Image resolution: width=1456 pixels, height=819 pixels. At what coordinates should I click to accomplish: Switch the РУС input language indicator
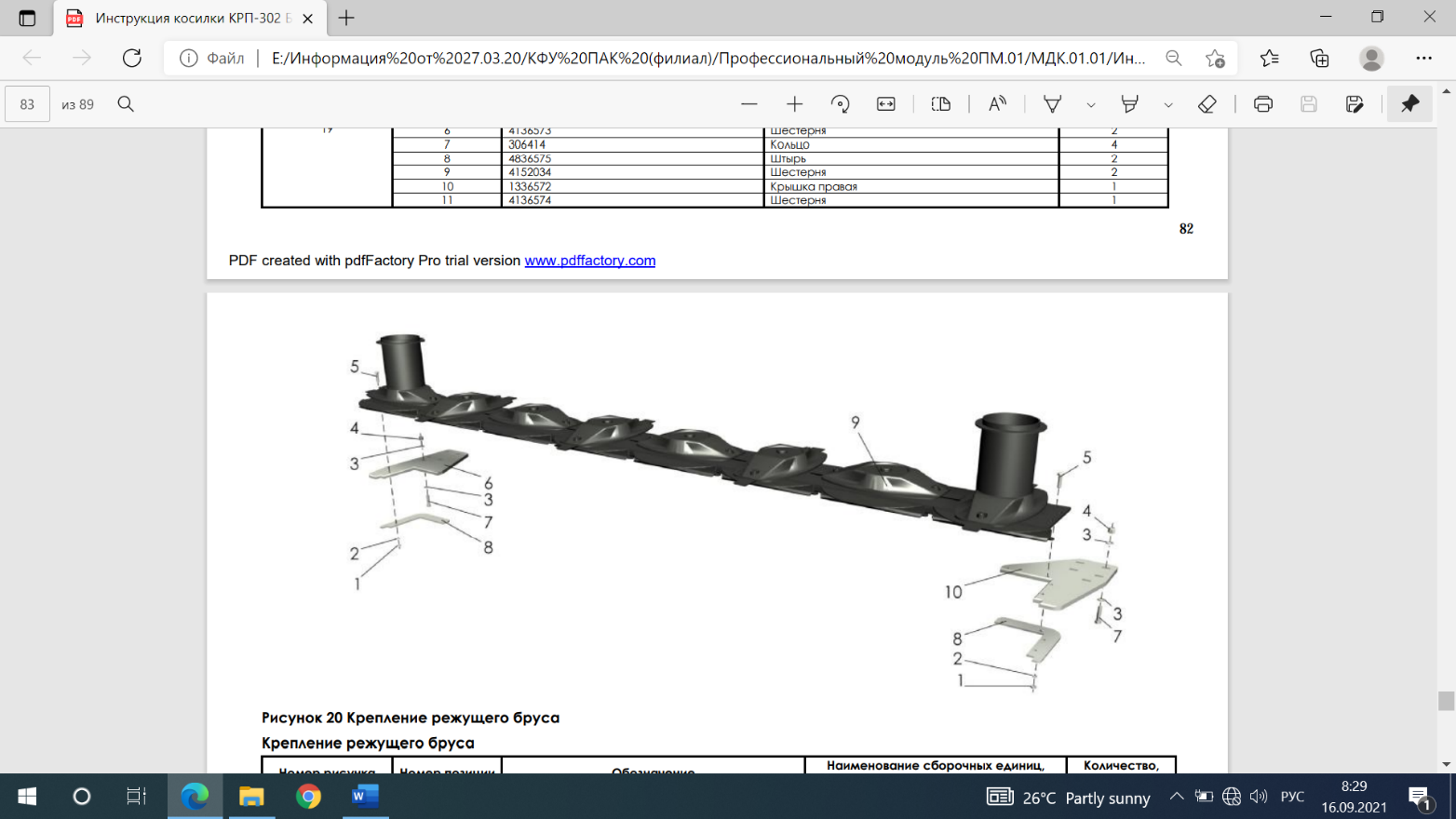(x=1292, y=798)
